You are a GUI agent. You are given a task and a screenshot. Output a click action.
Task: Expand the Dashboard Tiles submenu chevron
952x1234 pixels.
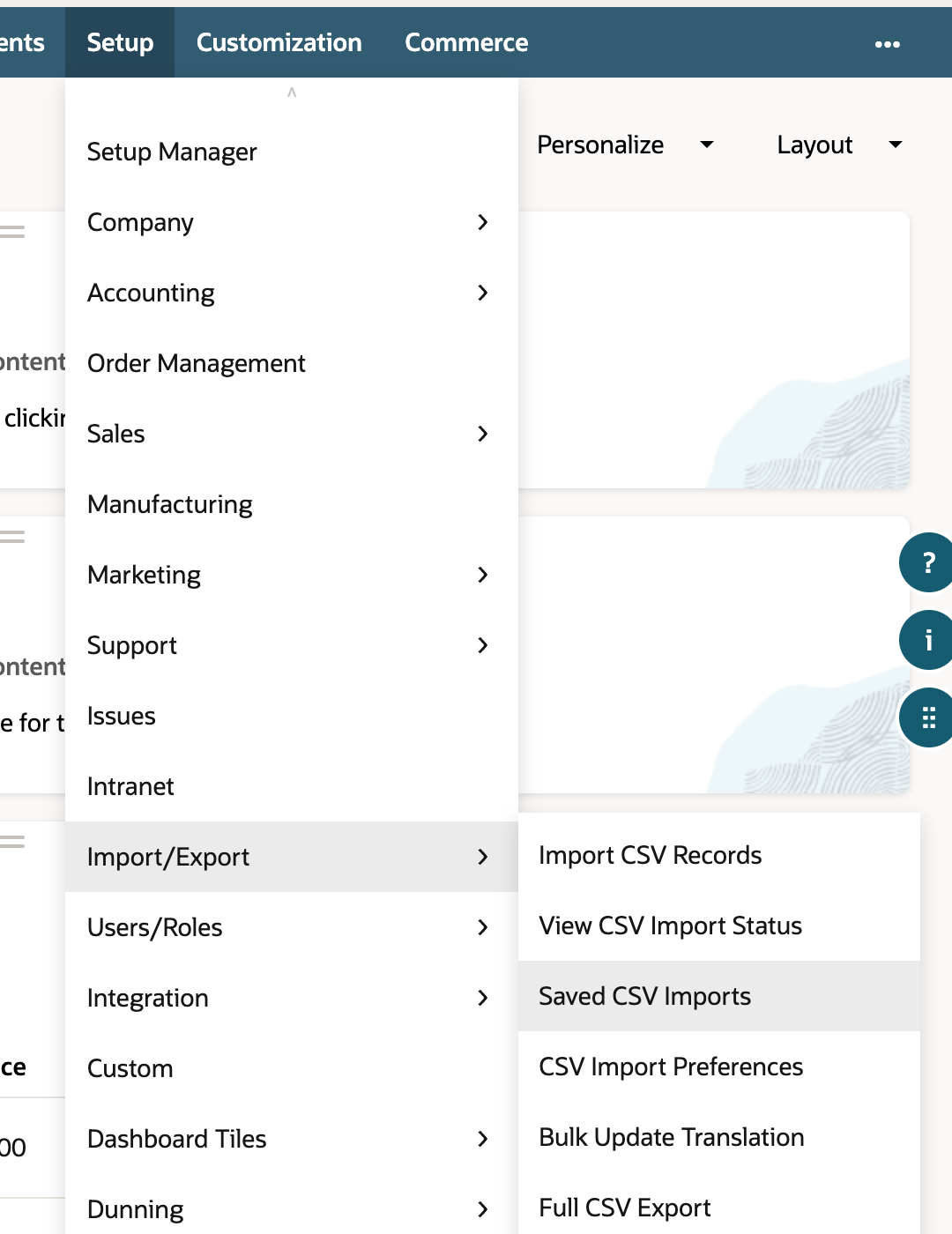(482, 1139)
